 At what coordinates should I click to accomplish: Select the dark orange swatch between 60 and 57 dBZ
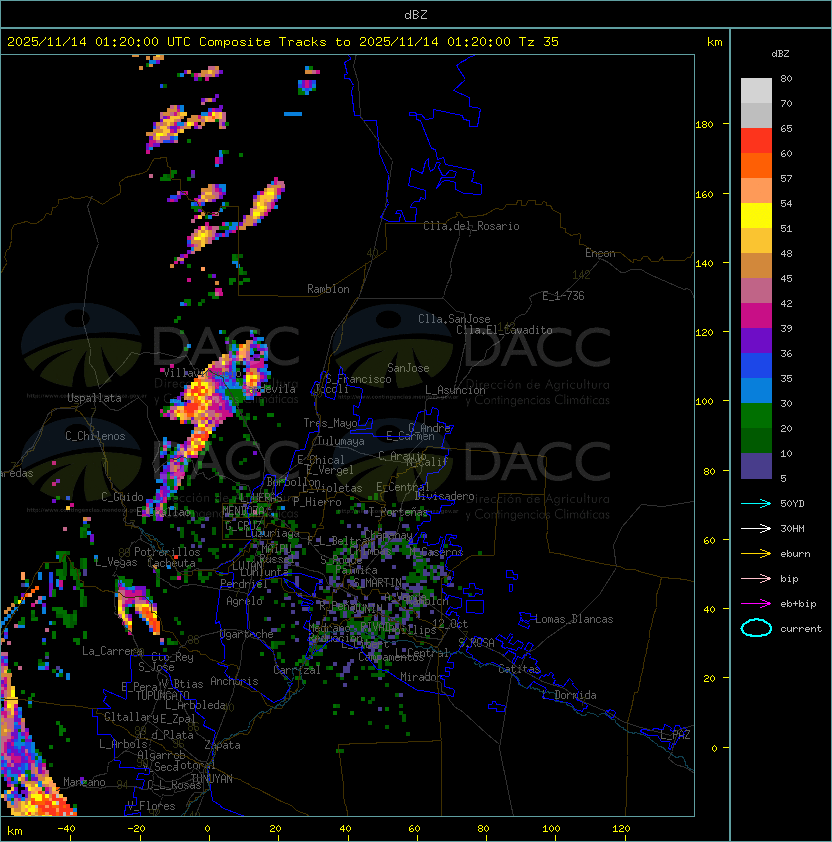click(x=756, y=165)
